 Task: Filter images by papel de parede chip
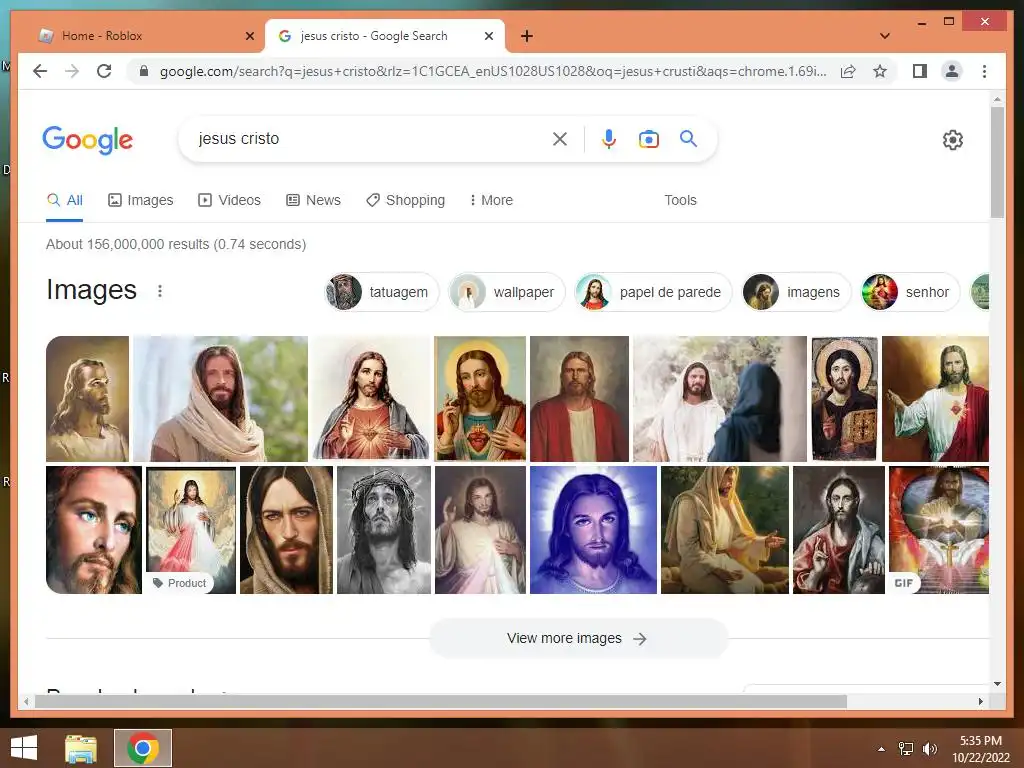pyautogui.click(x=653, y=292)
